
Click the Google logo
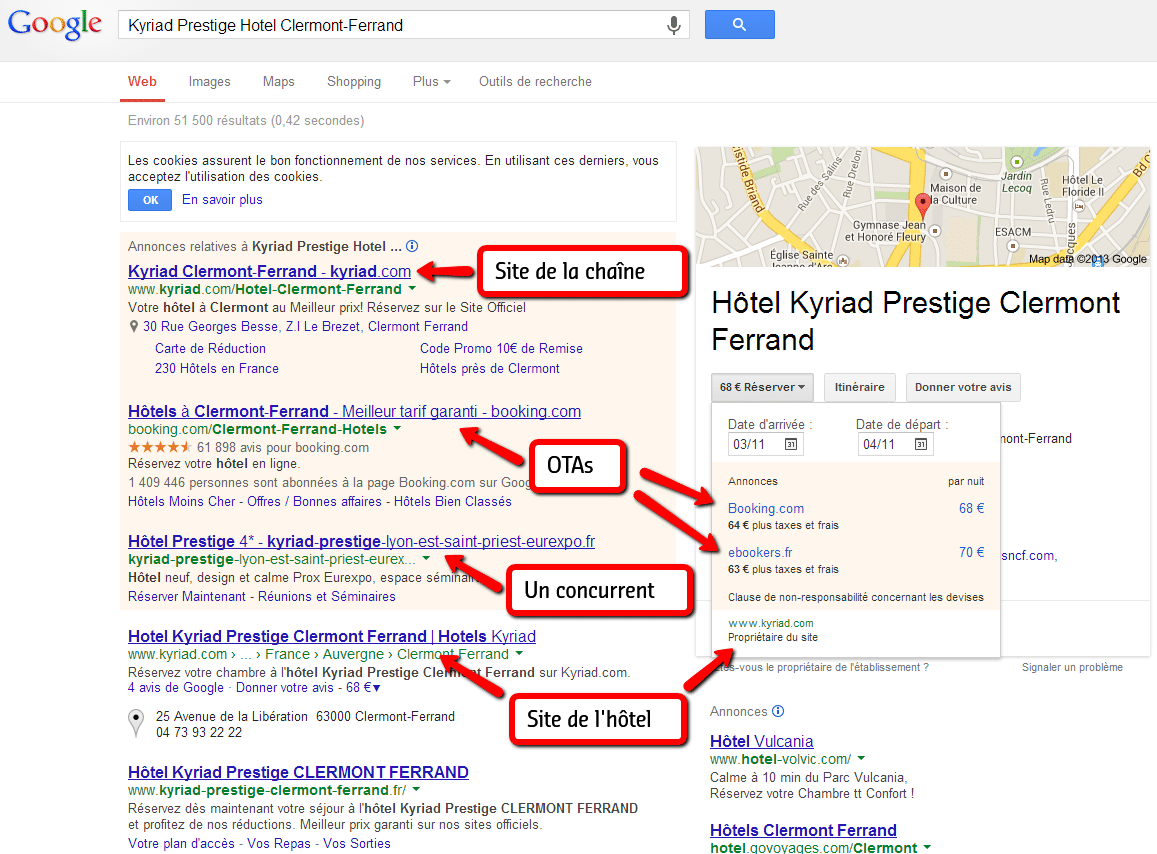coord(55,24)
